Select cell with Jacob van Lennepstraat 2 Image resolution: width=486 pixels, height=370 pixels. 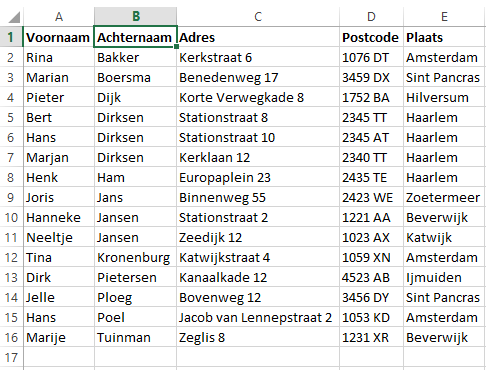click(258, 317)
